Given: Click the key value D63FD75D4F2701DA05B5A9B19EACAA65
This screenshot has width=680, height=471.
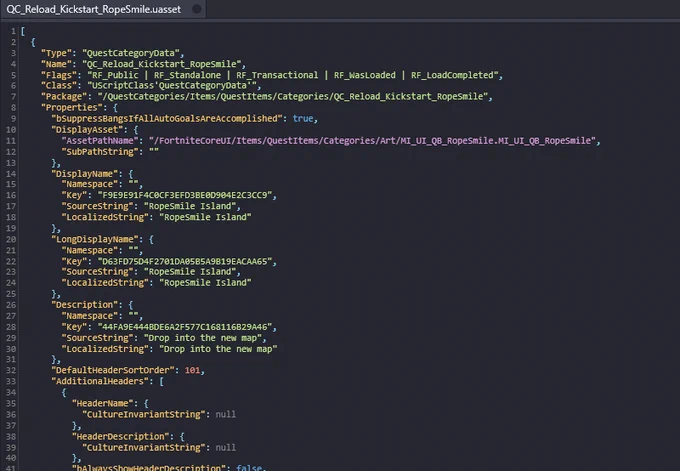Looking at the screenshot, I should [185, 262].
